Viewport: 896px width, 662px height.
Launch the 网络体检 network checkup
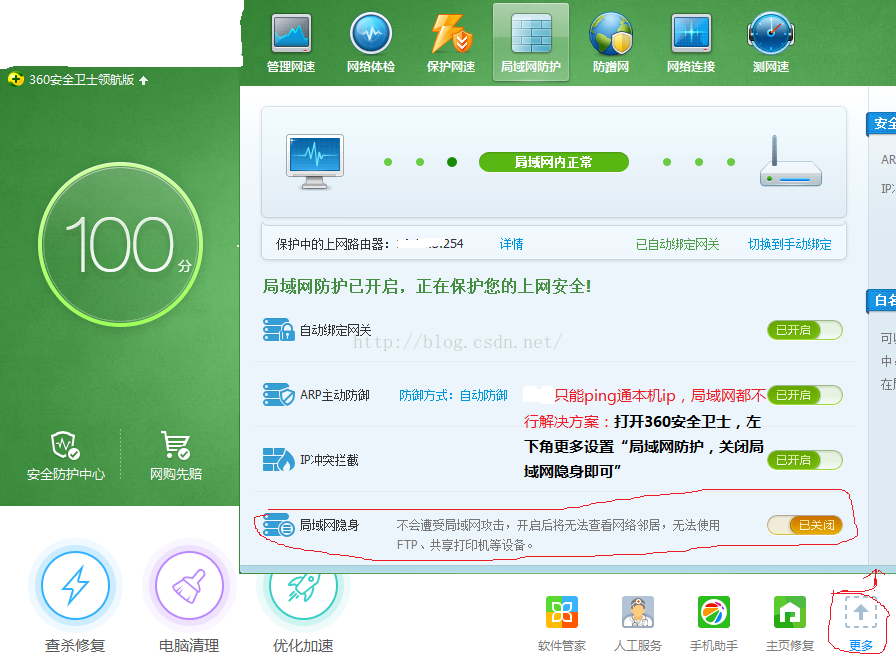click(371, 44)
